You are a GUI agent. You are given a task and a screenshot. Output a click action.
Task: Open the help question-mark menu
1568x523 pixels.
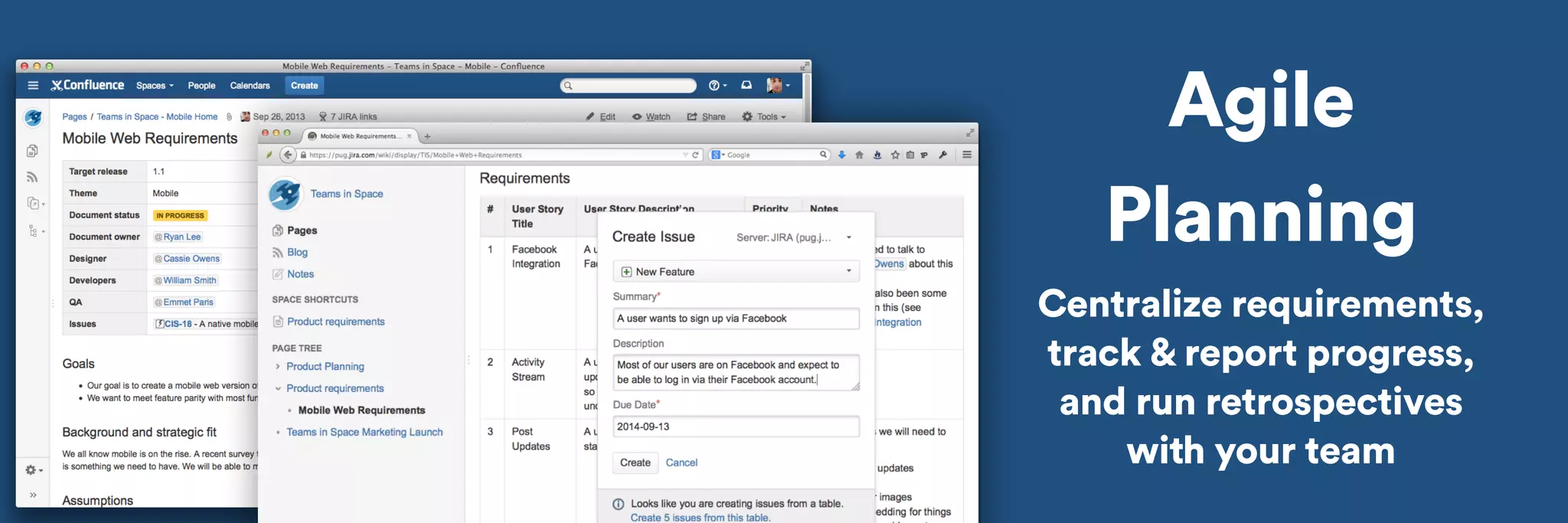tap(717, 86)
